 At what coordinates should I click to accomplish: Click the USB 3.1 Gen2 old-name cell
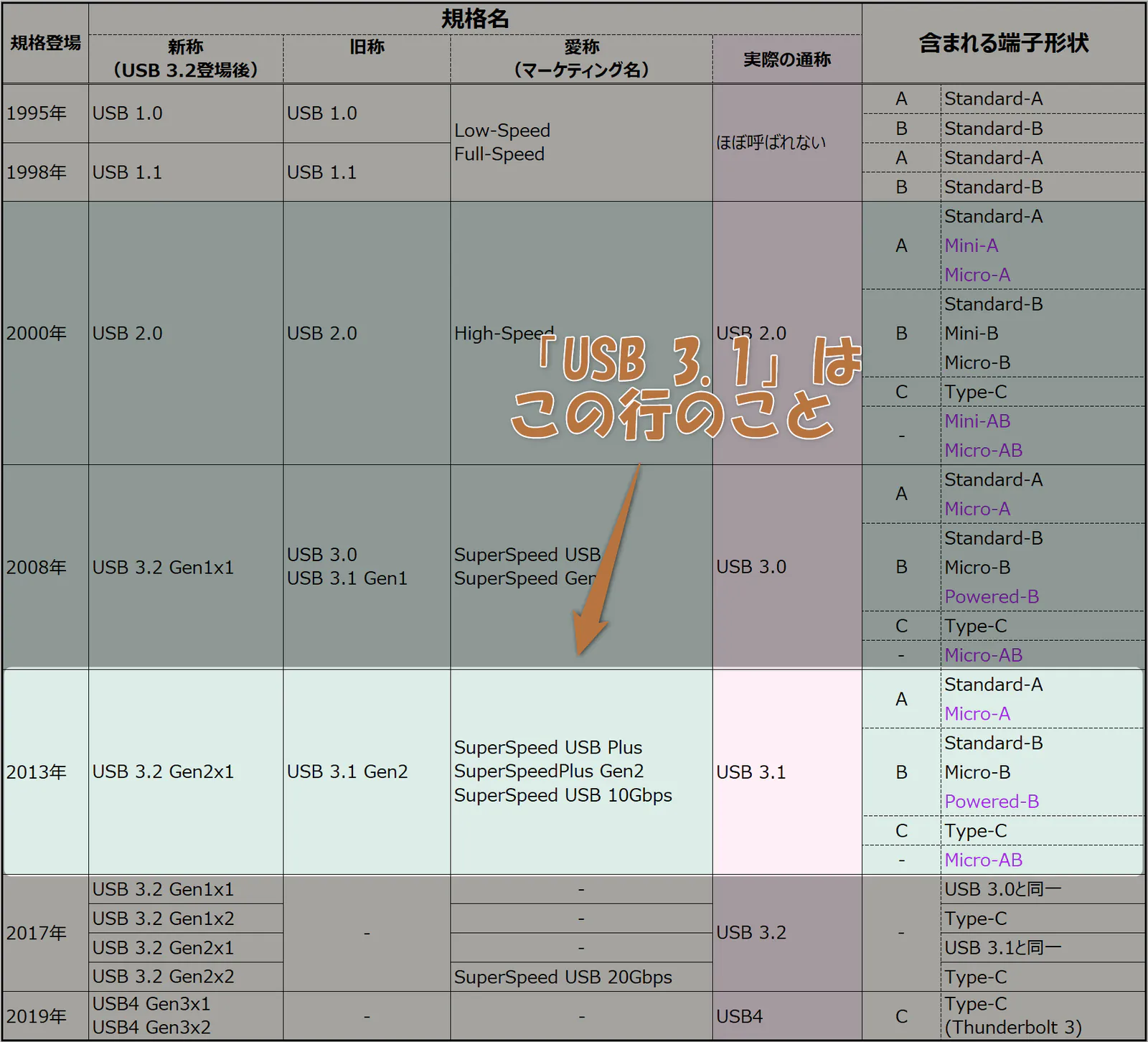tap(367, 772)
